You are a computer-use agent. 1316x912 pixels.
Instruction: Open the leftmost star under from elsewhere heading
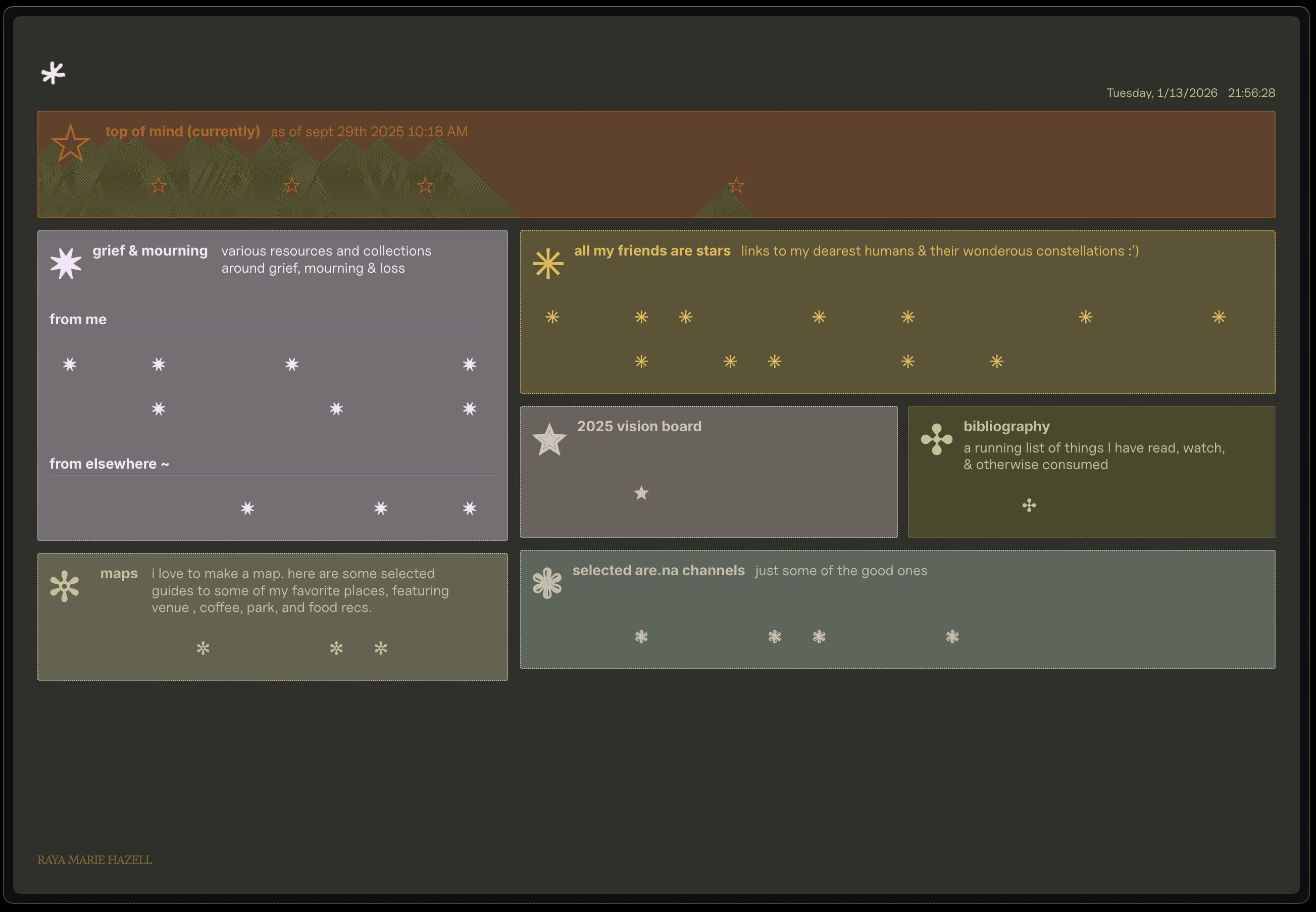click(x=247, y=508)
